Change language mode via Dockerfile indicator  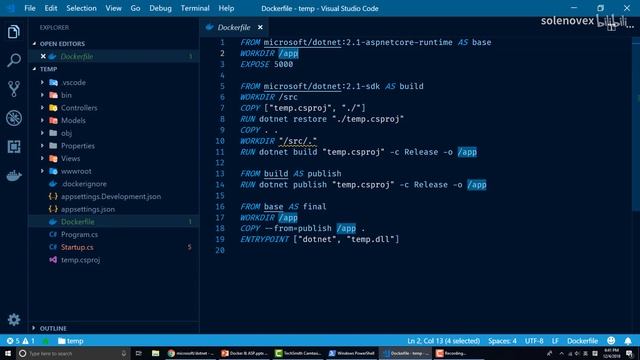click(582, 341)
